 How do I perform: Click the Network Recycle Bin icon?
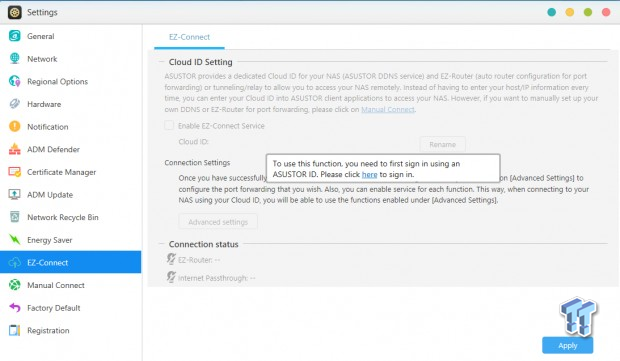tap(15, 217)
